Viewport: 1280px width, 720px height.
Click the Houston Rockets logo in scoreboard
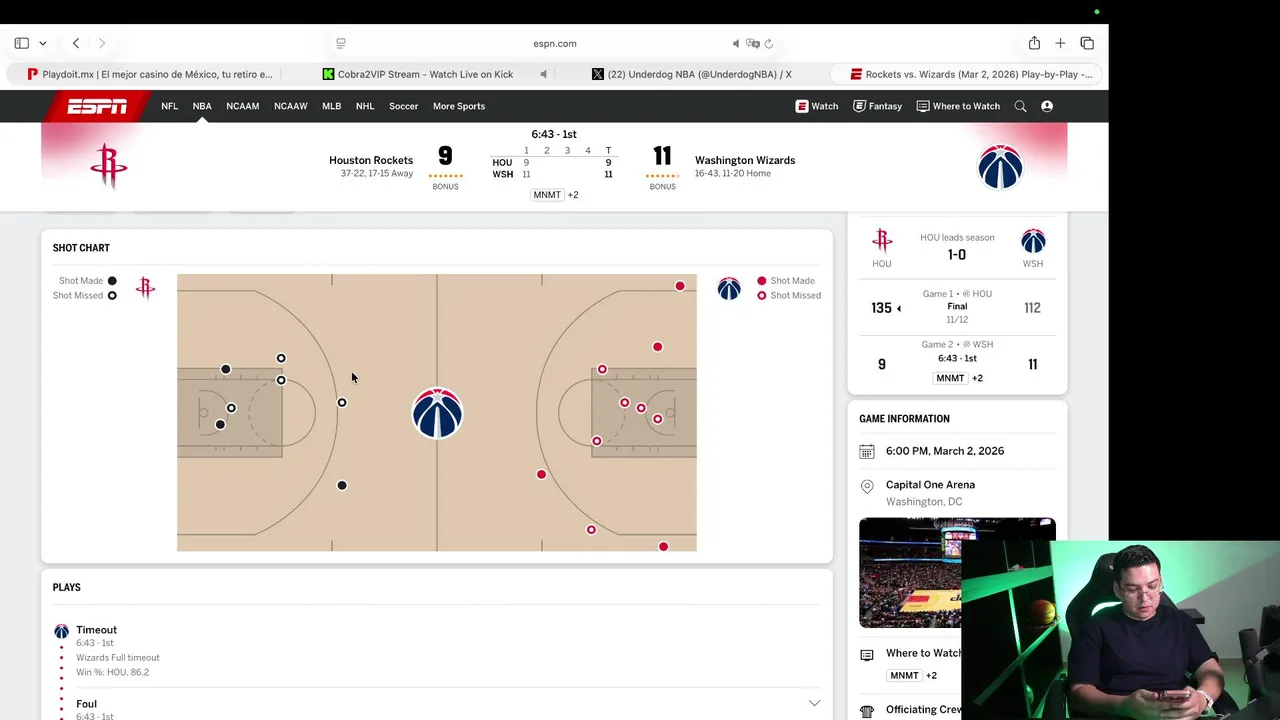click(108, 166)
